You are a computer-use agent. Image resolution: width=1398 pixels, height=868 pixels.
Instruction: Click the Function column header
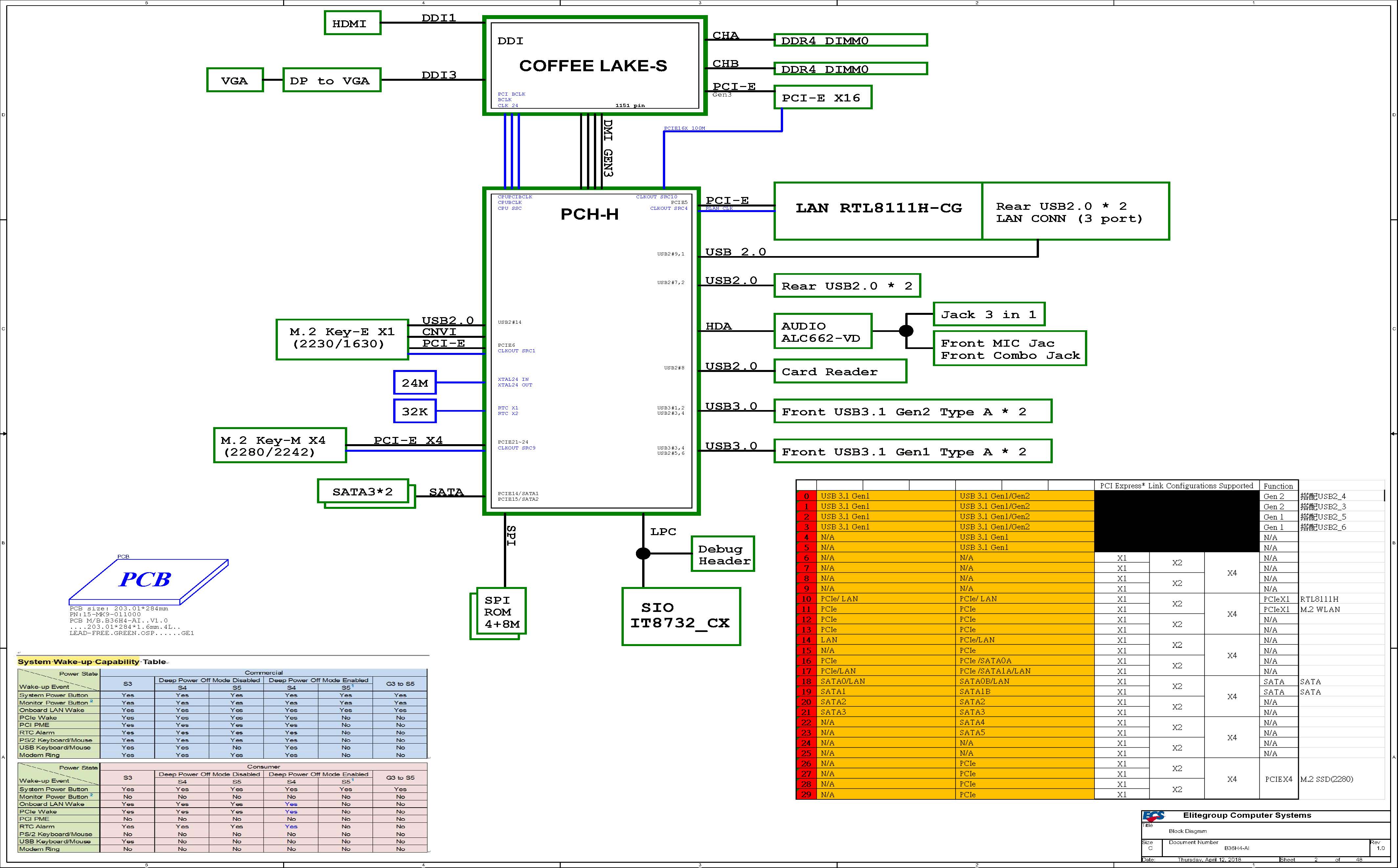click(1278, 486)
